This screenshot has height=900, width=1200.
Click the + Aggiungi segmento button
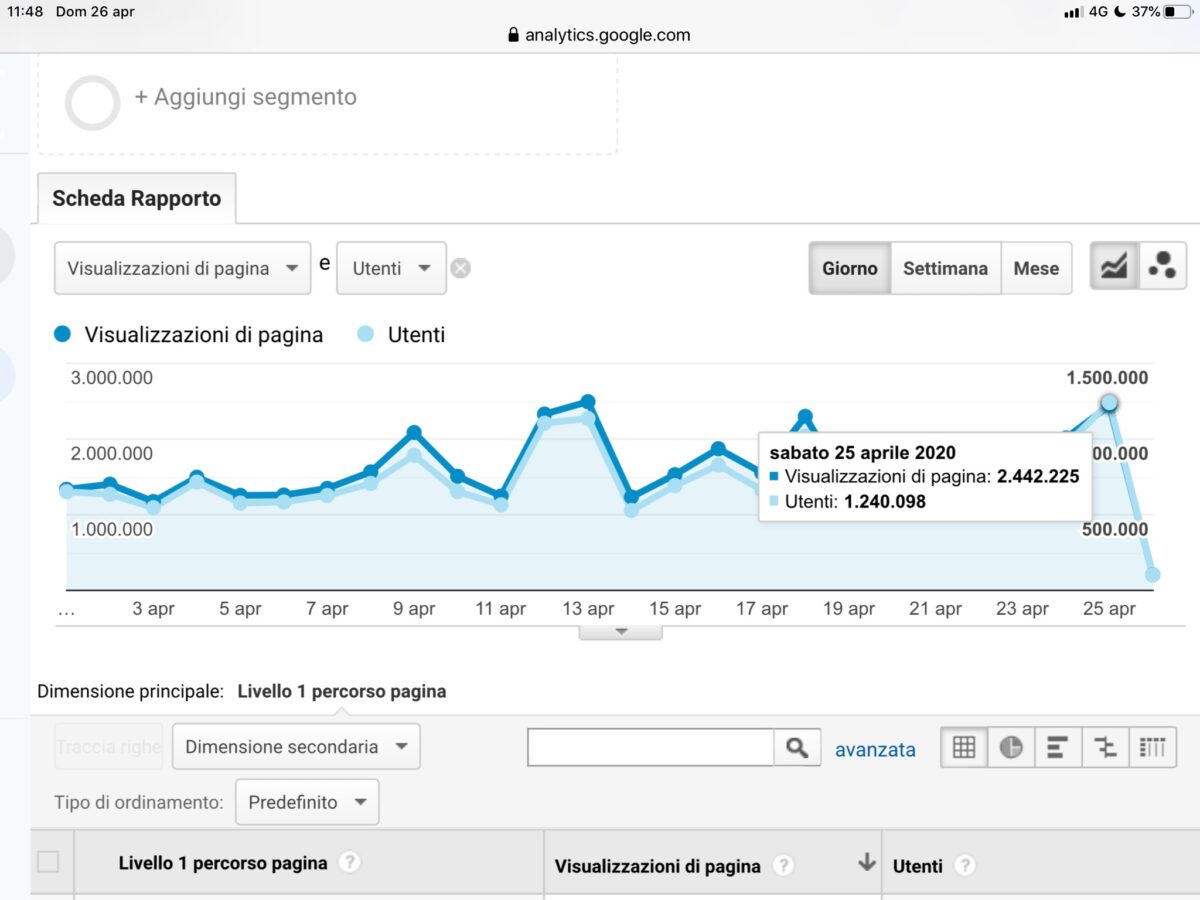(246, 97)
